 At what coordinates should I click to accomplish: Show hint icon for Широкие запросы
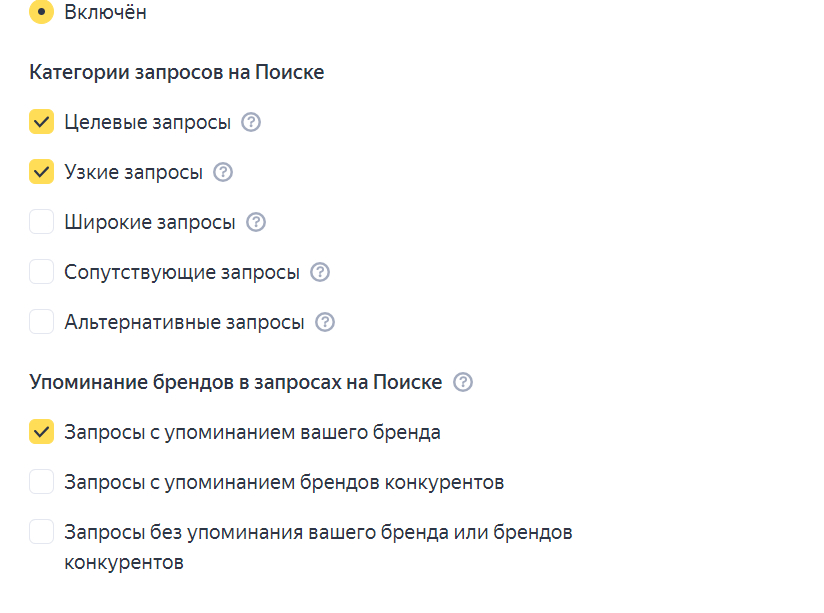click(256, 222)
